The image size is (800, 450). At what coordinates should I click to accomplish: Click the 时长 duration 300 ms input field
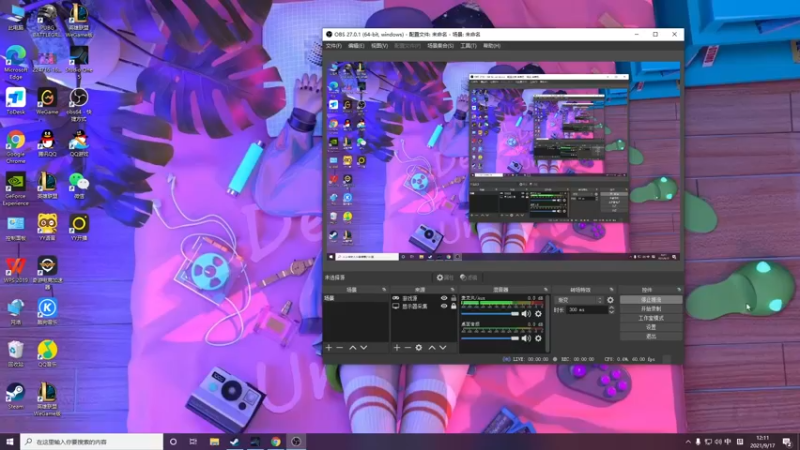[587, 310]
